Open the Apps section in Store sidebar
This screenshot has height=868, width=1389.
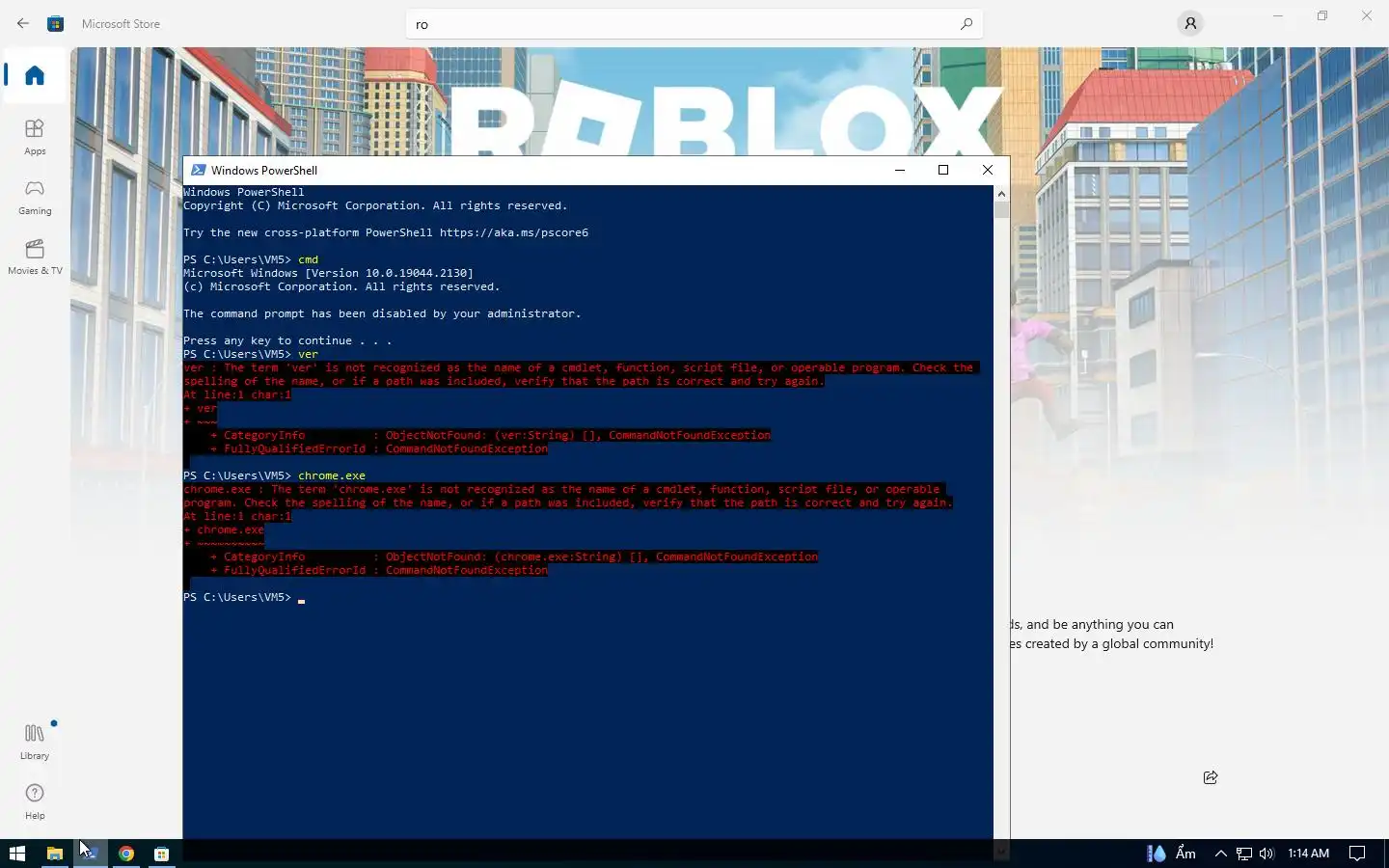point(35,136)
